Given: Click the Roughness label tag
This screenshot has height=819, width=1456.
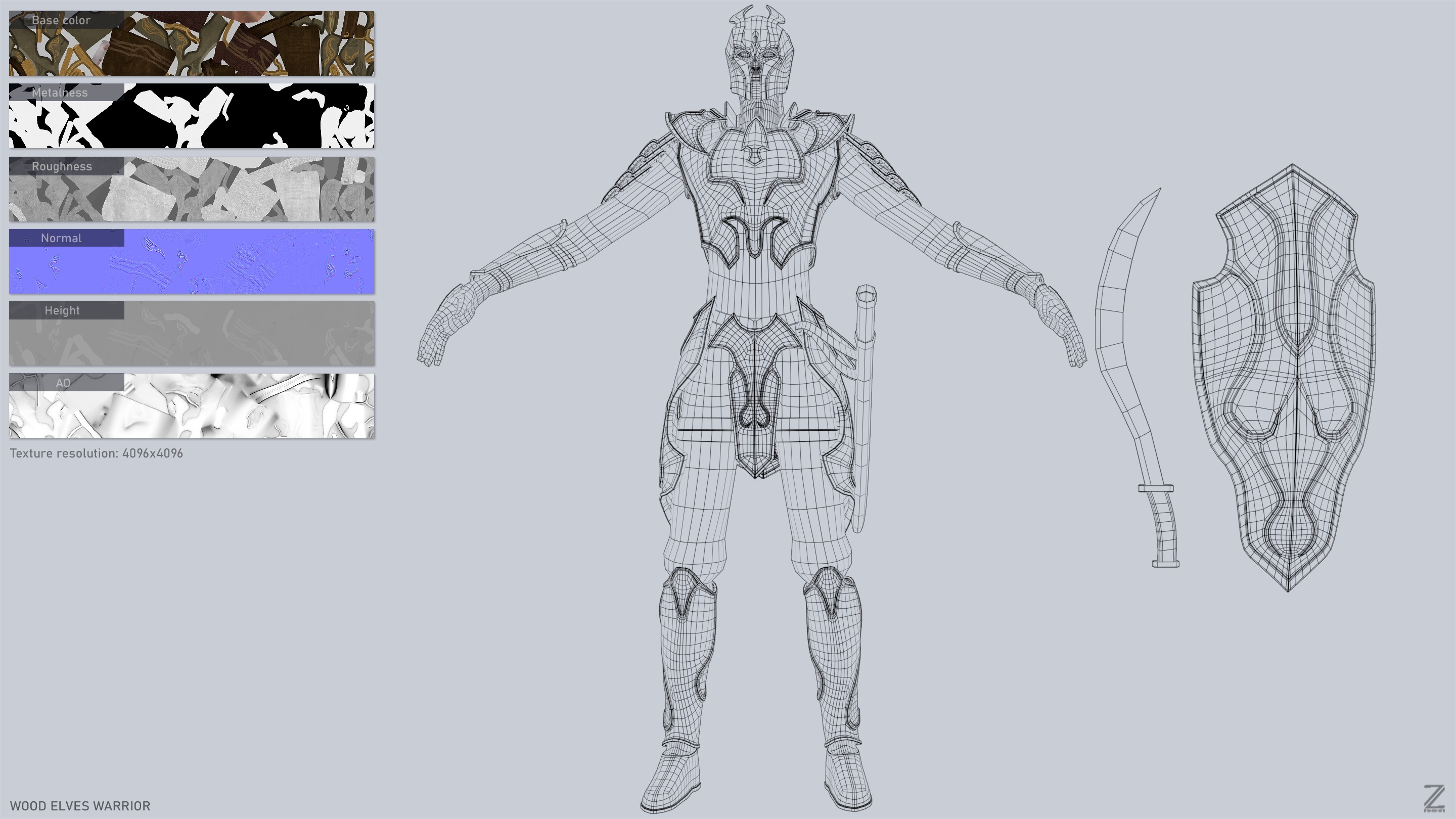Looking at the screenshot, I should pyautogui.click(x=62, y=166).
